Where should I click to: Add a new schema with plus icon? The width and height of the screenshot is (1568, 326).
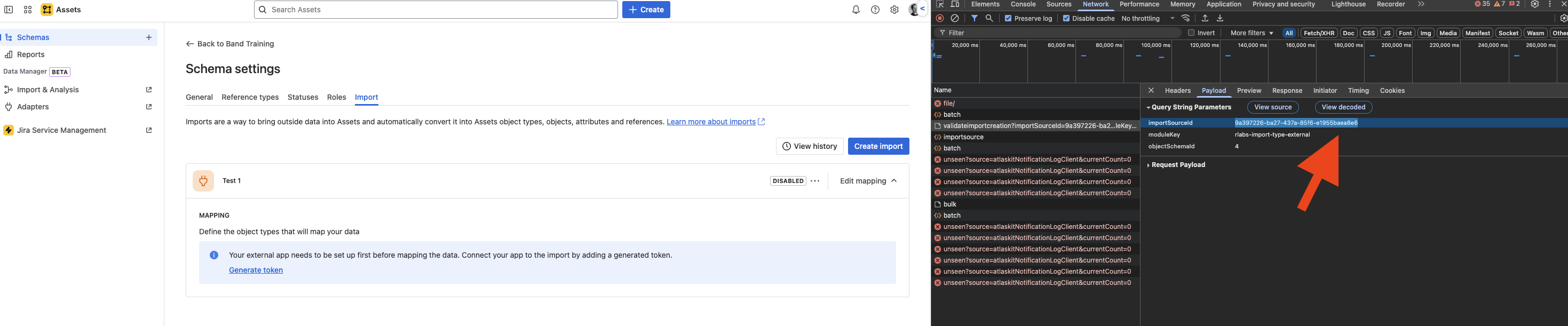(x=148, y=37)
